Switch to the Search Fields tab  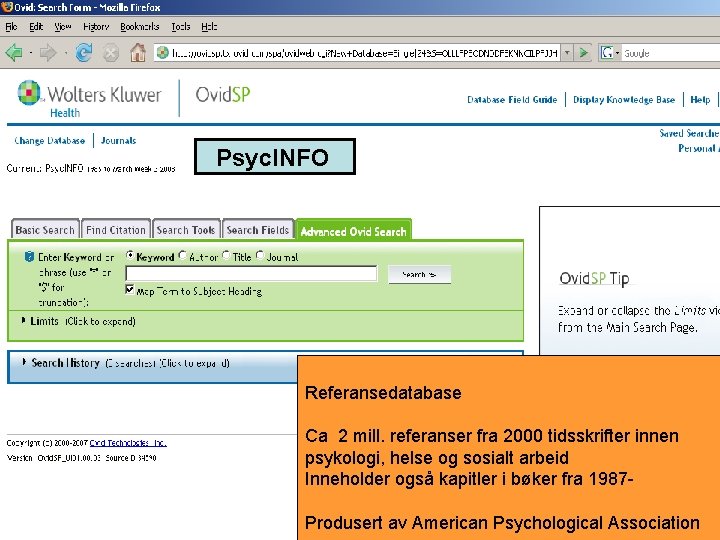click(258, 230)
